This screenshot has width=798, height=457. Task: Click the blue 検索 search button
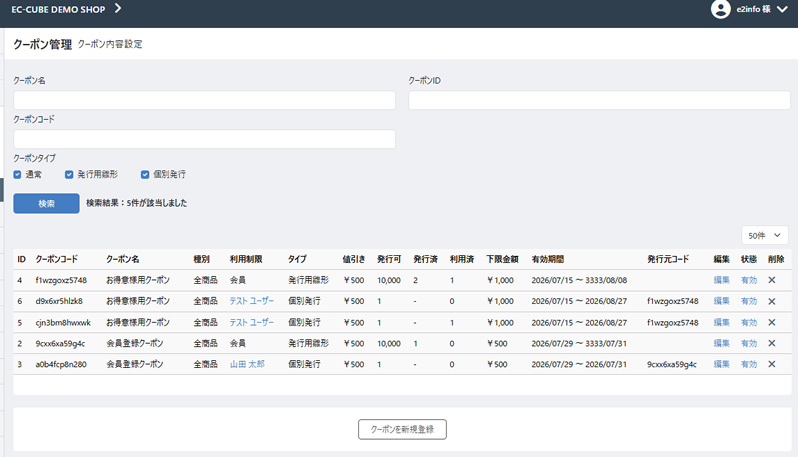click(x=46, y=203)
